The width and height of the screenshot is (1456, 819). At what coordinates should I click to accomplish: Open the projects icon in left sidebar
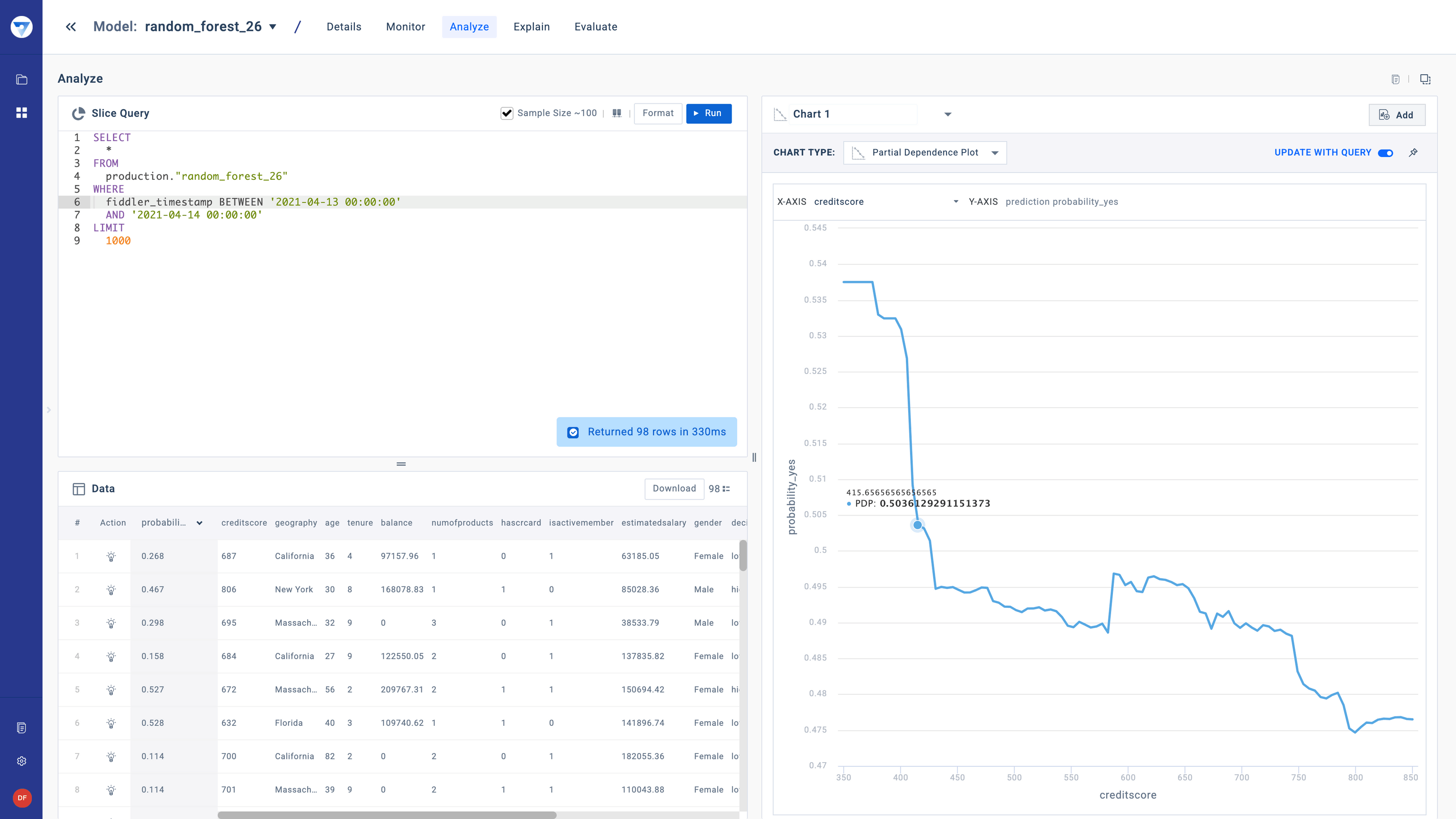coord(21,79)
